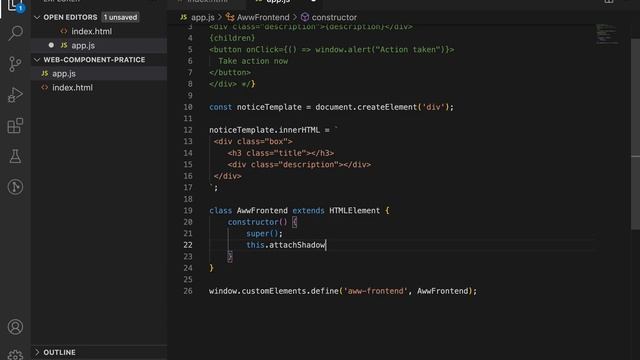Click line number 26 in the gutter
Screen dimensions: 640x360
188,291
